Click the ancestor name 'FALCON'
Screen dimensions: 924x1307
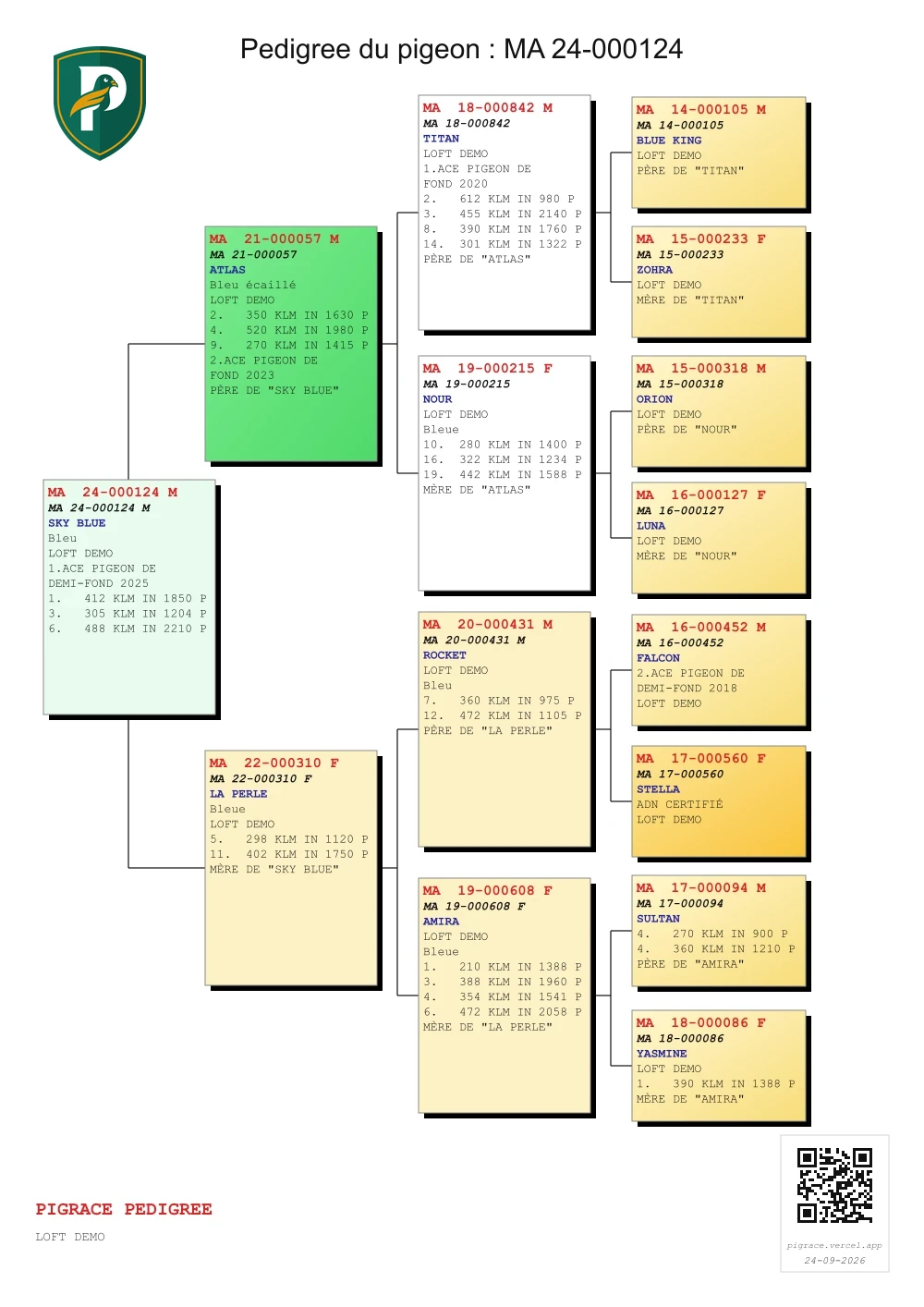658,658
